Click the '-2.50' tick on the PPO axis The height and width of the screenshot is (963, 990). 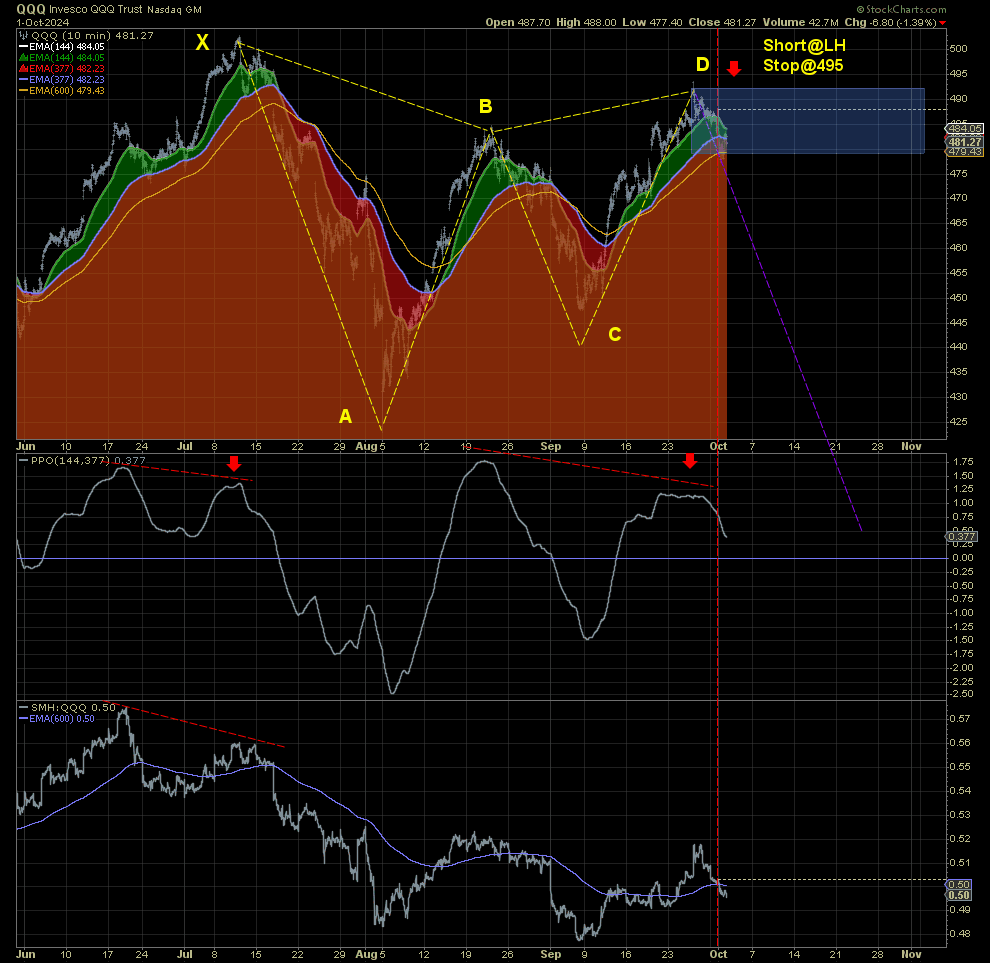tap(961, 694)
